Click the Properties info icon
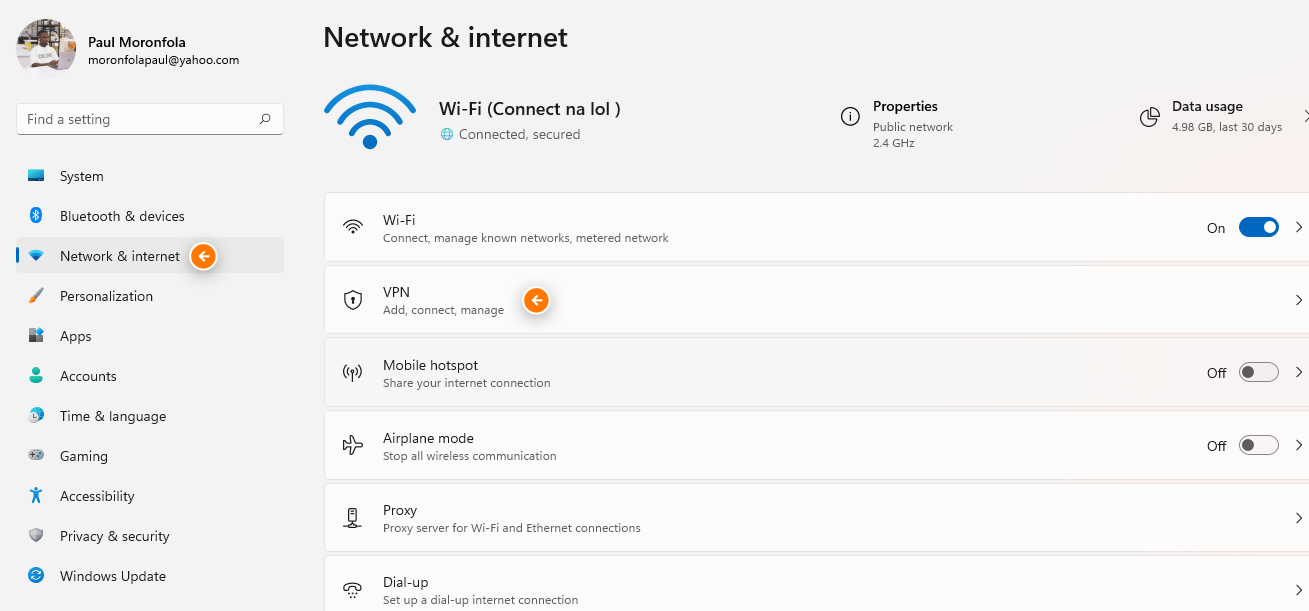Viewport: 1309px width, 611px height. click(x=850, y=117)
